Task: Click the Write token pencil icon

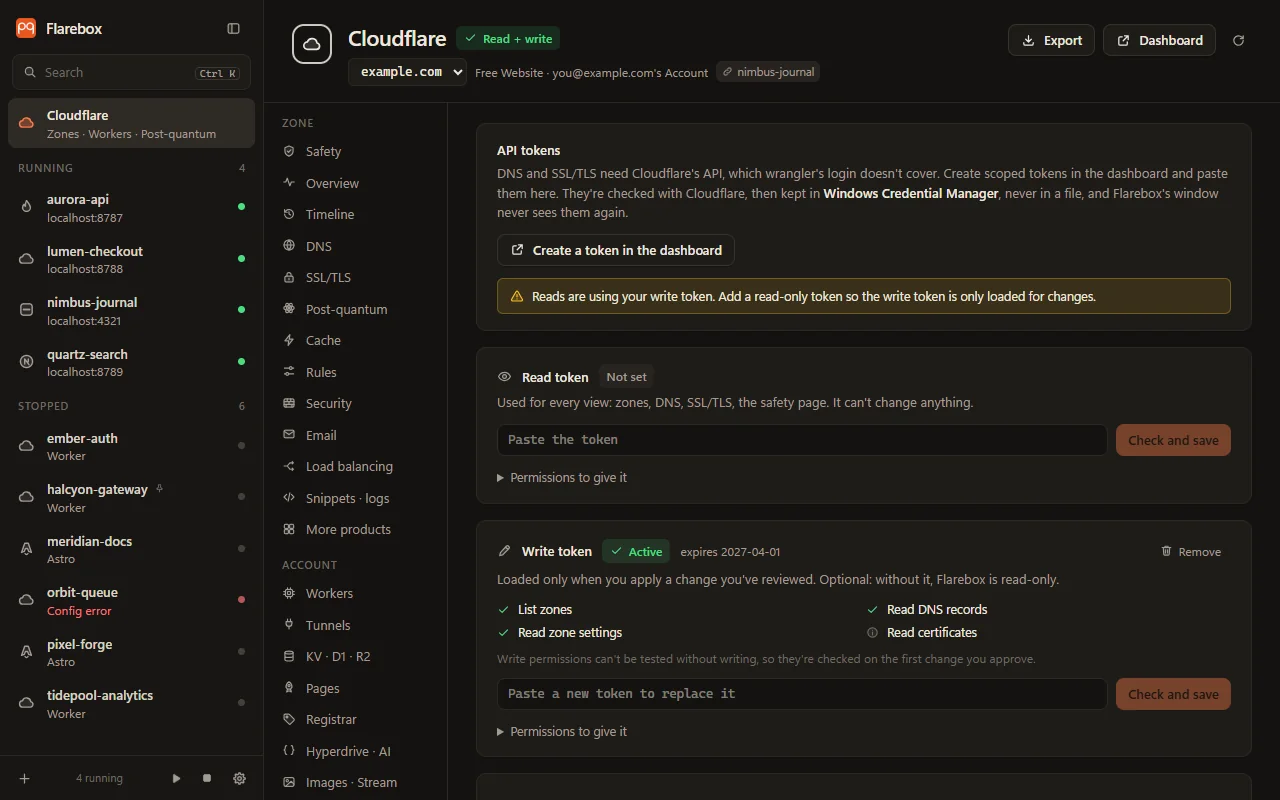Action: tap(505, 551)
